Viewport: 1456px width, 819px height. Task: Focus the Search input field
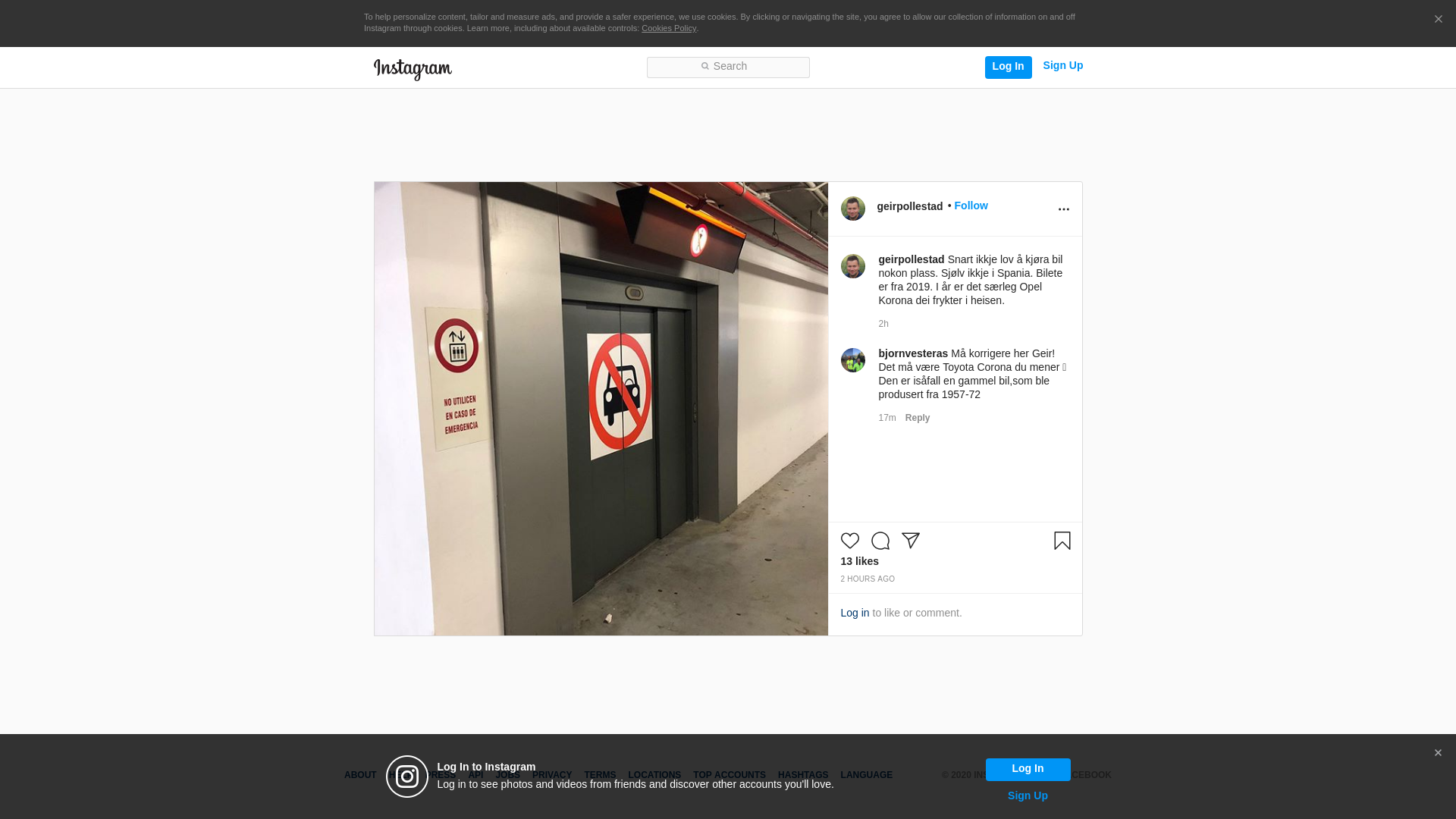pyautogui.click(x=728, y=67)
